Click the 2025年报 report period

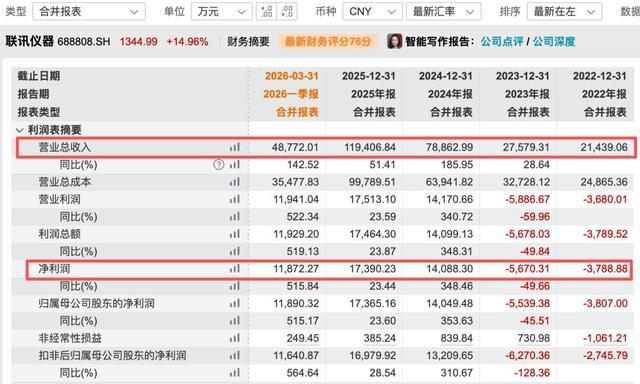(373, 94)
